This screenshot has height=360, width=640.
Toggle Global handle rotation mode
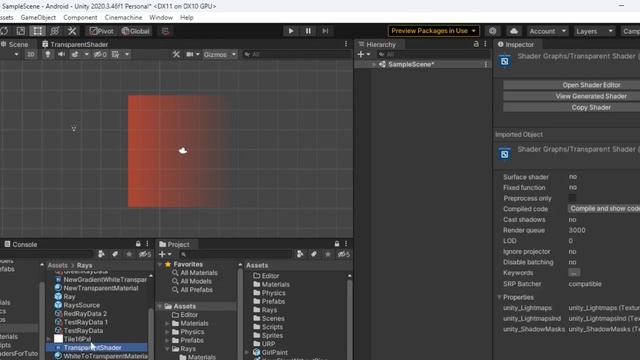click(x=136, y=31)
